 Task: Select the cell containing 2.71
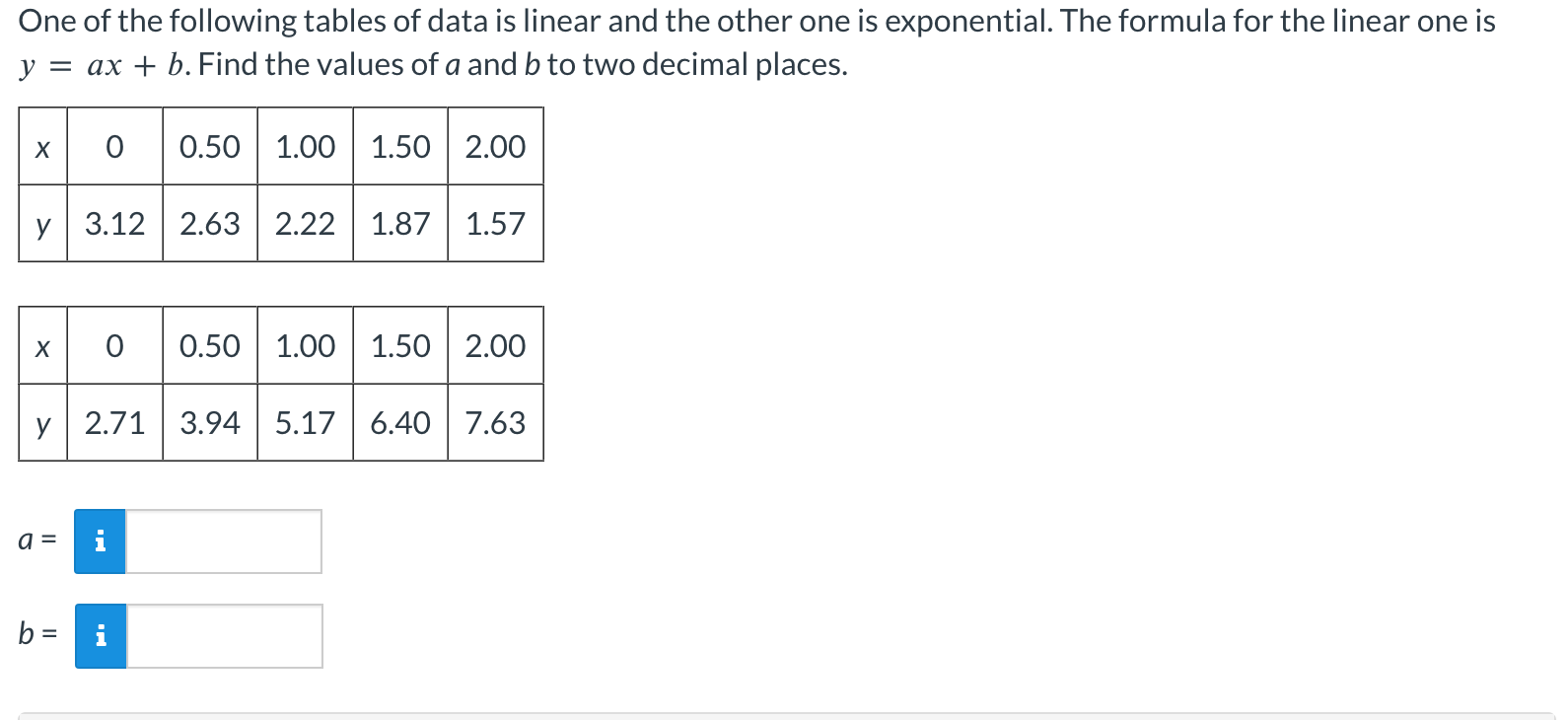click(113, 422)
